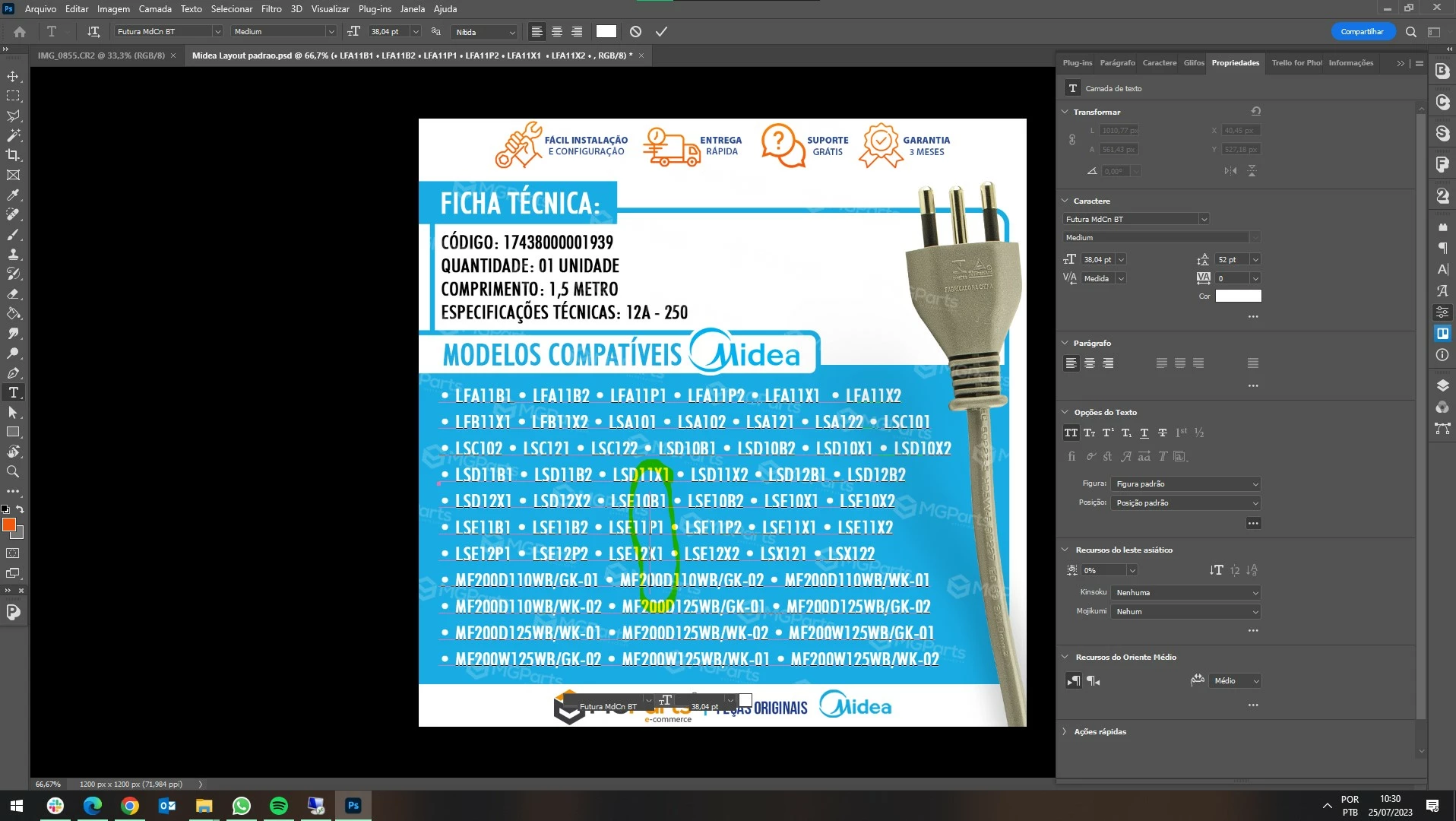The width and height of the screenshot is (1456, 821).
Task: Commit text edits with the checkmark
Action: 661,32
